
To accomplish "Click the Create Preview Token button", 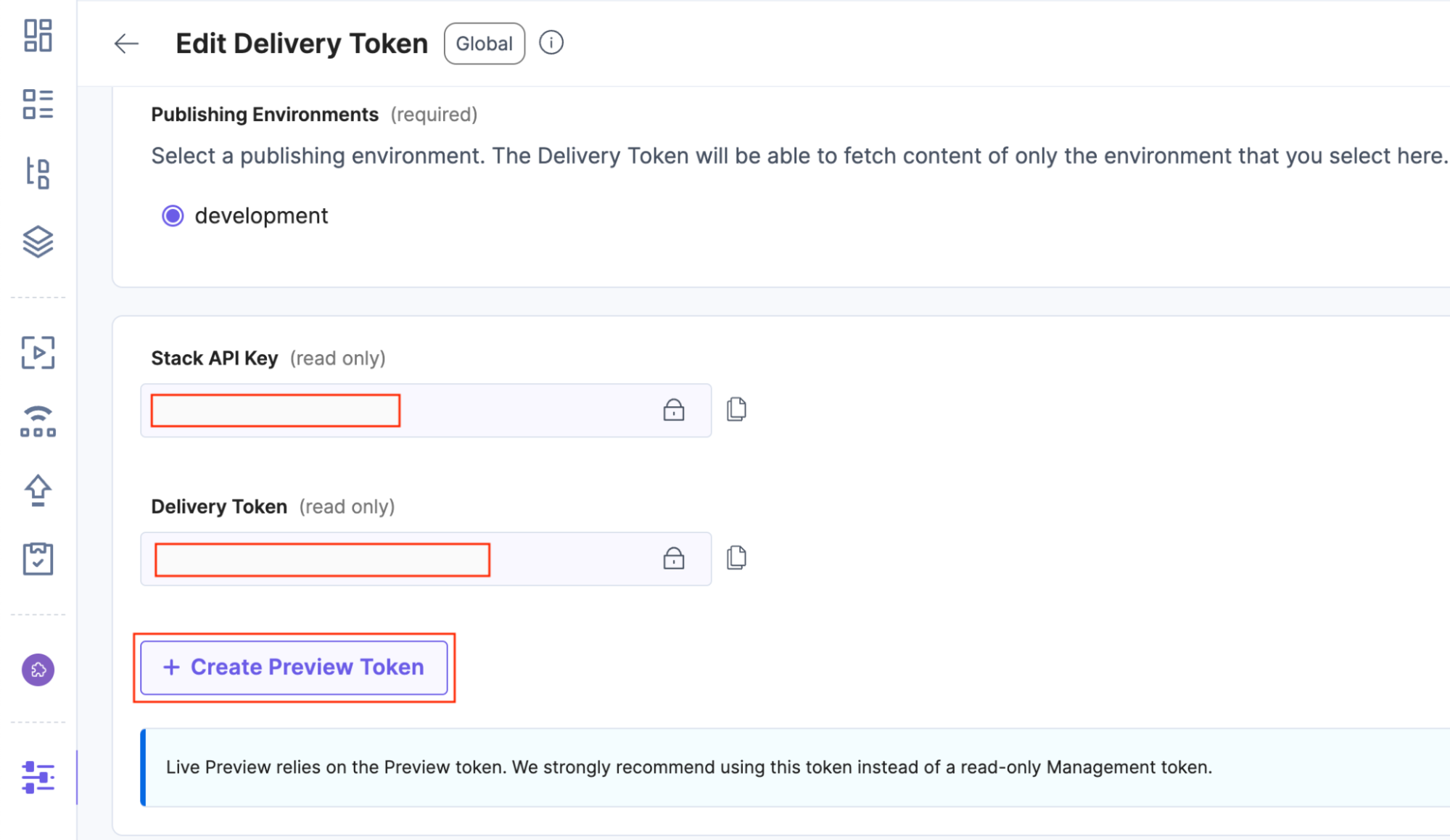I will (294, 667).
